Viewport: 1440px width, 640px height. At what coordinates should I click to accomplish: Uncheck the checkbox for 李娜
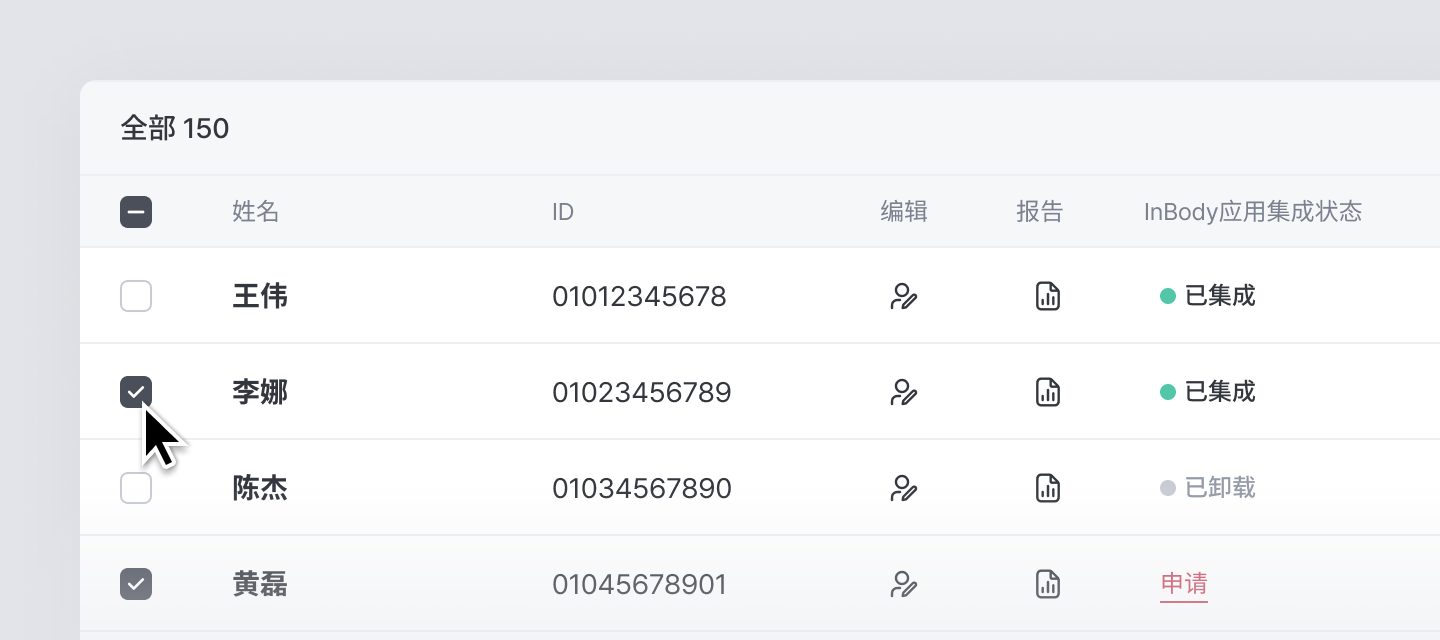point(136,392)
